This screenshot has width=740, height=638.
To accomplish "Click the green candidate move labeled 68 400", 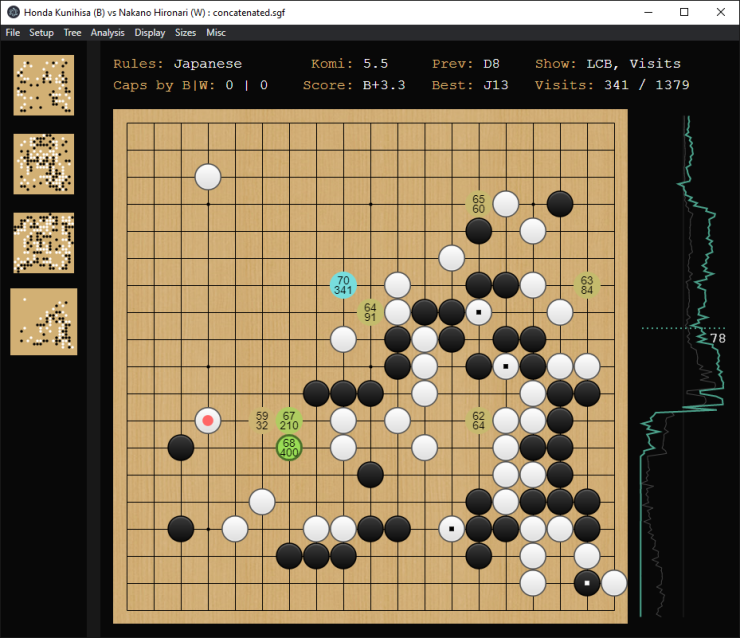I will [x=289, y=447].
